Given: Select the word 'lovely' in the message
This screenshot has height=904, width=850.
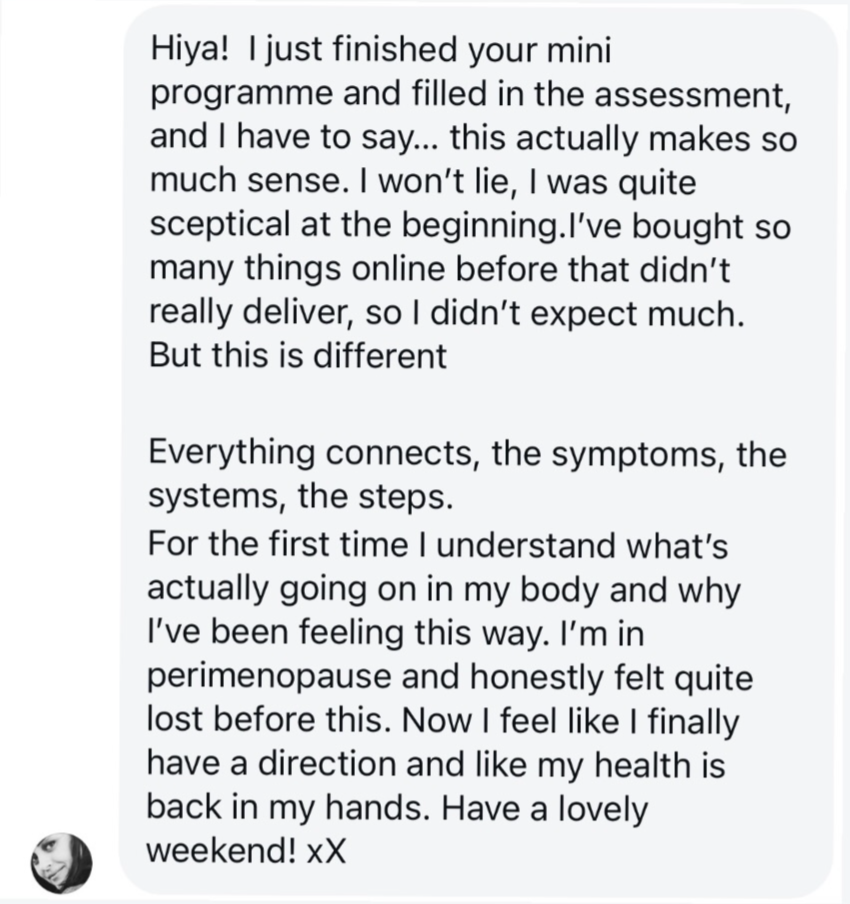Looking at the screenshot, I should pyautogui.click(x=603, y=809).
